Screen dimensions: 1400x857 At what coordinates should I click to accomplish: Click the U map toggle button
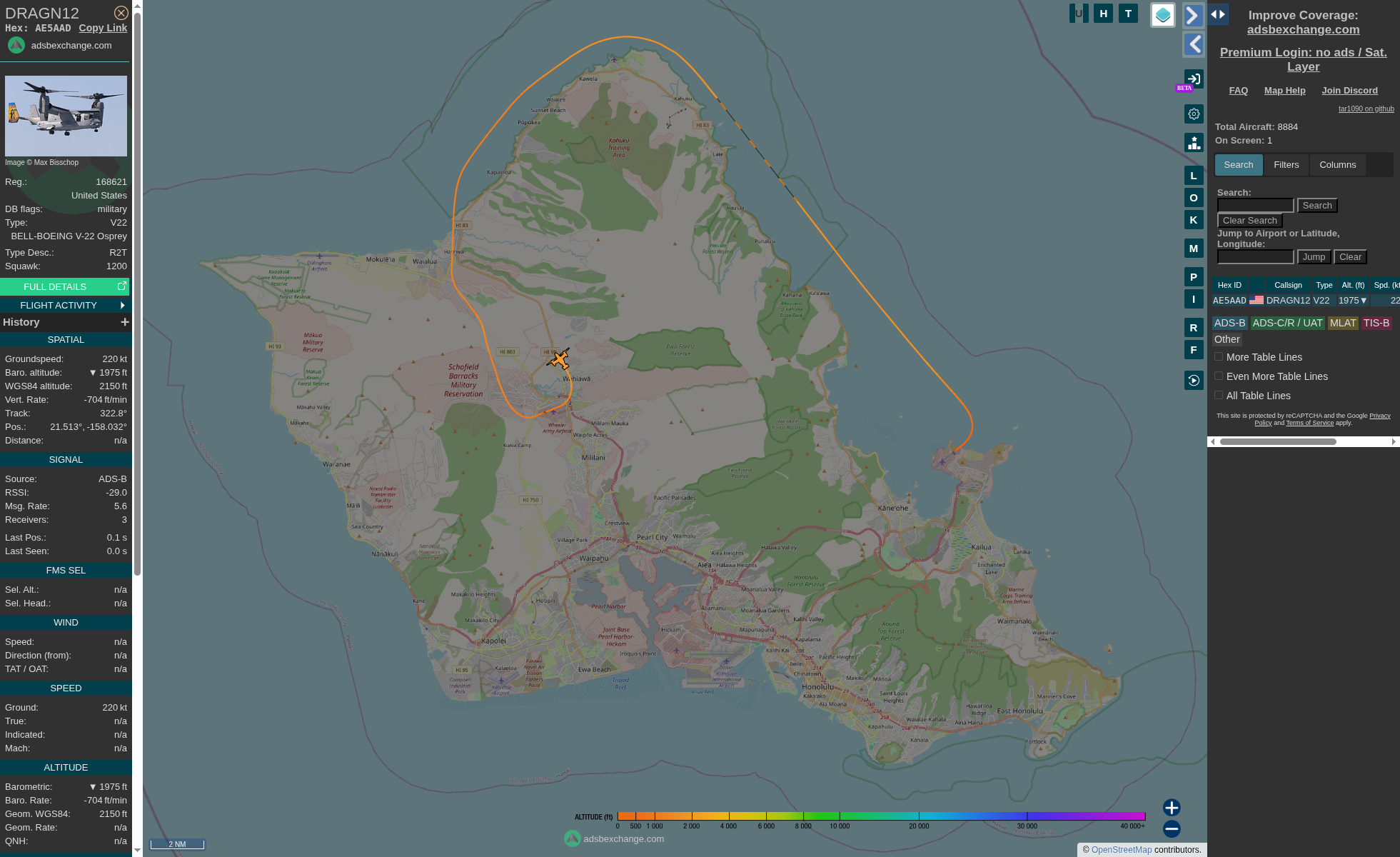click(1079, 13)
